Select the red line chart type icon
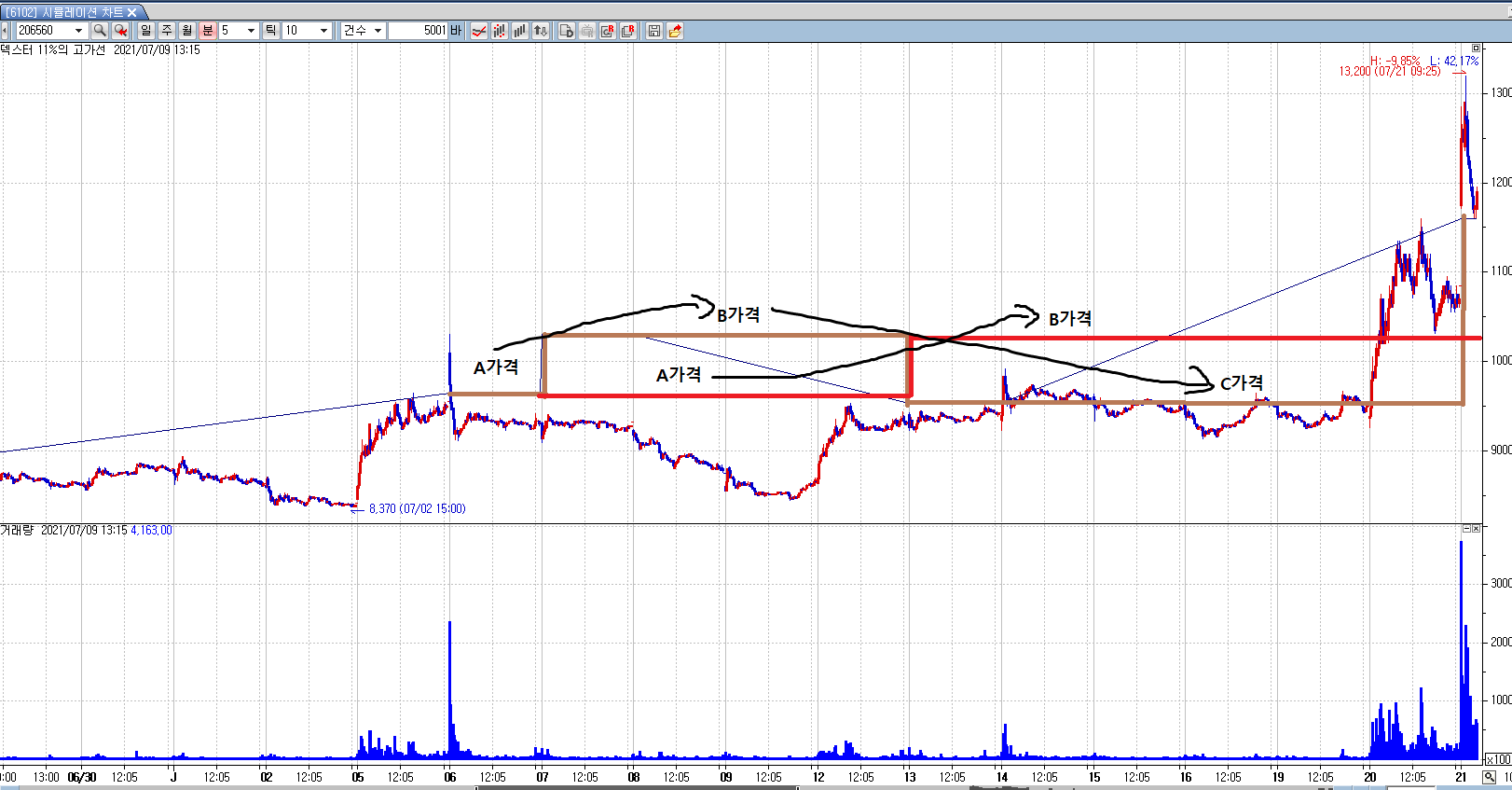The height and width of the screenshot is (790, 1512). (x=479, y=31)
